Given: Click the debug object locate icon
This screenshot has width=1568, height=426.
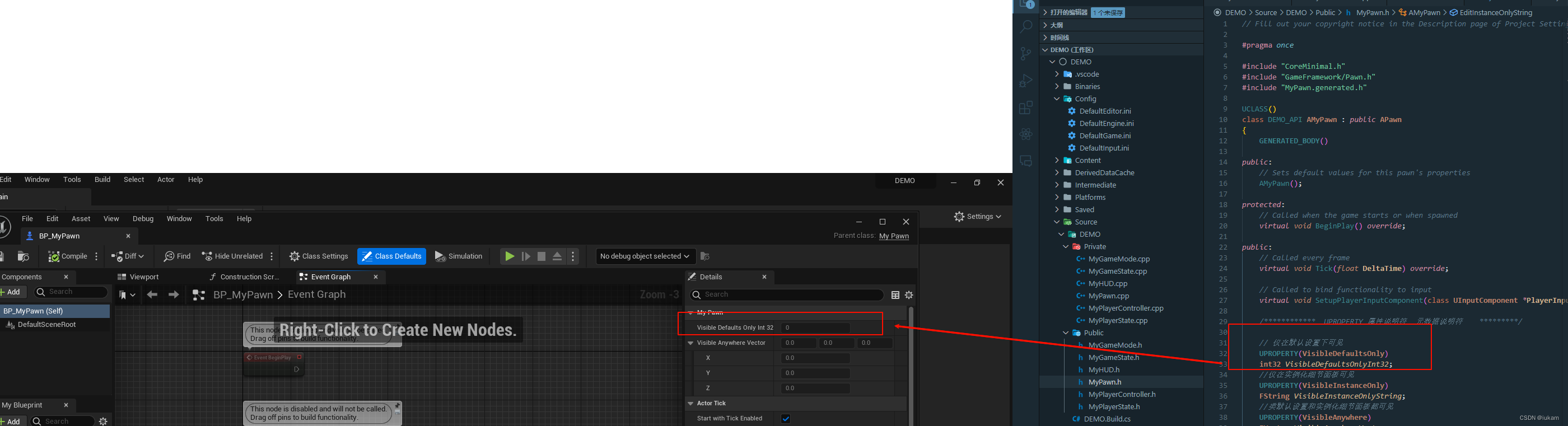Looking at the screenshot, I should [x=705, y=256].
